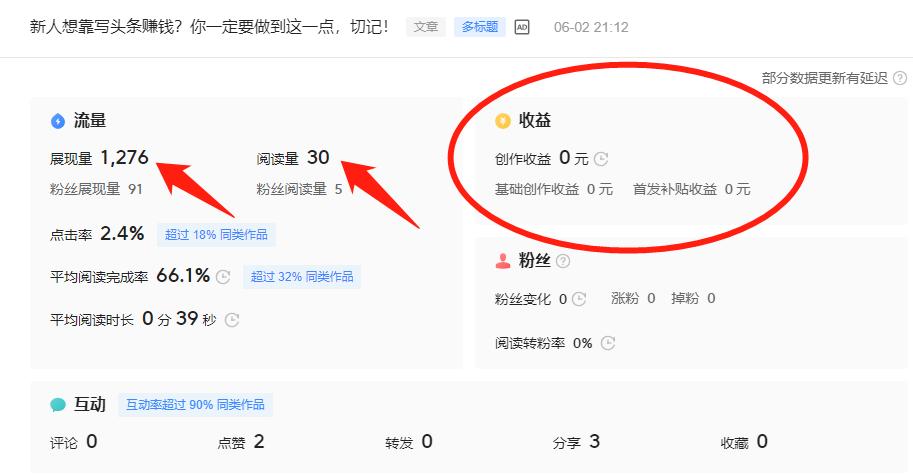
Task: Click the date 06-02 21:12
Action: (591, 27)
